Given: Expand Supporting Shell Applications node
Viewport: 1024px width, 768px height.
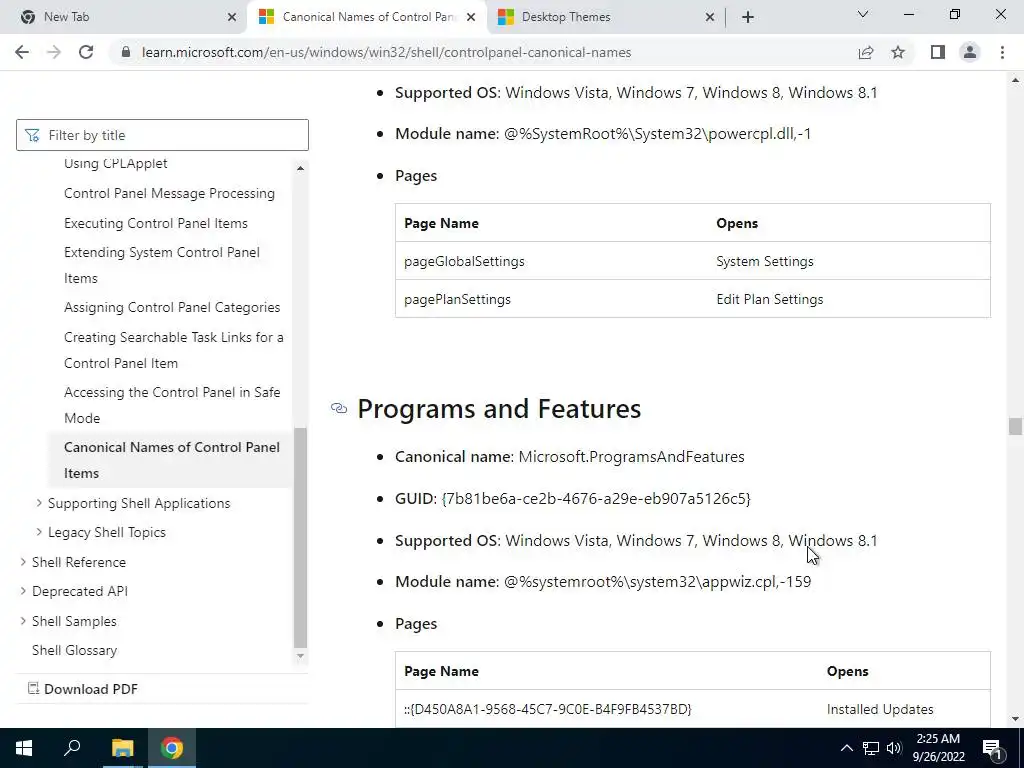Looking at the screenshot, I should pos(39,503).
